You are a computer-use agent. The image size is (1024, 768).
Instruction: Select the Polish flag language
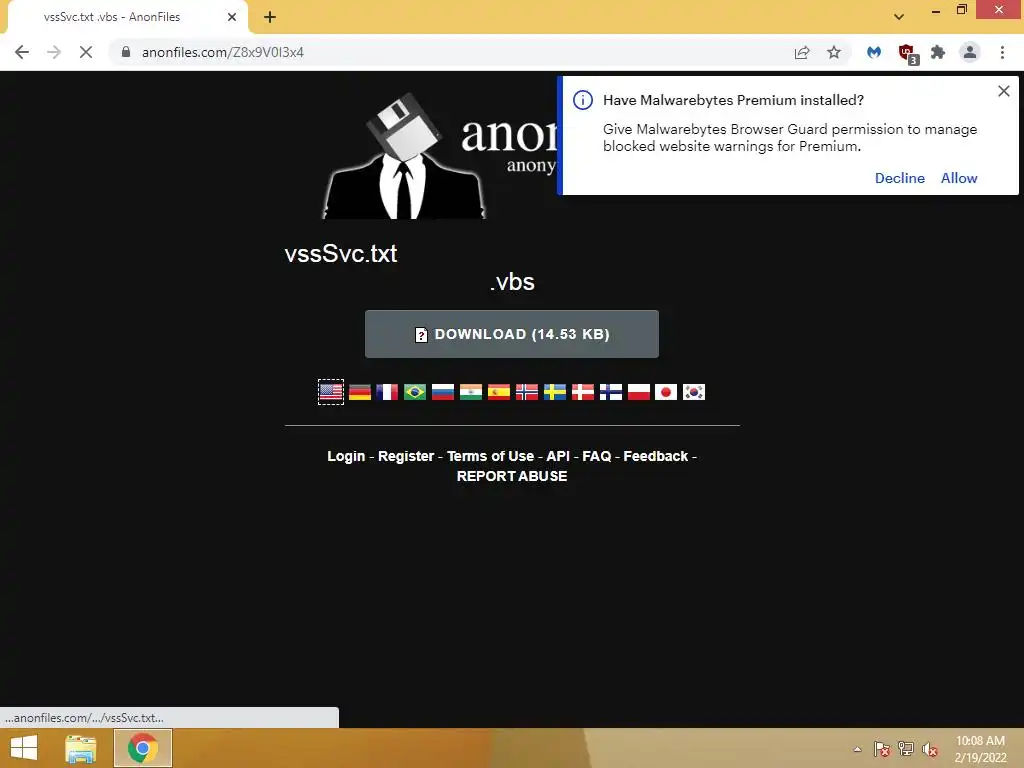[x=639, y=392]
